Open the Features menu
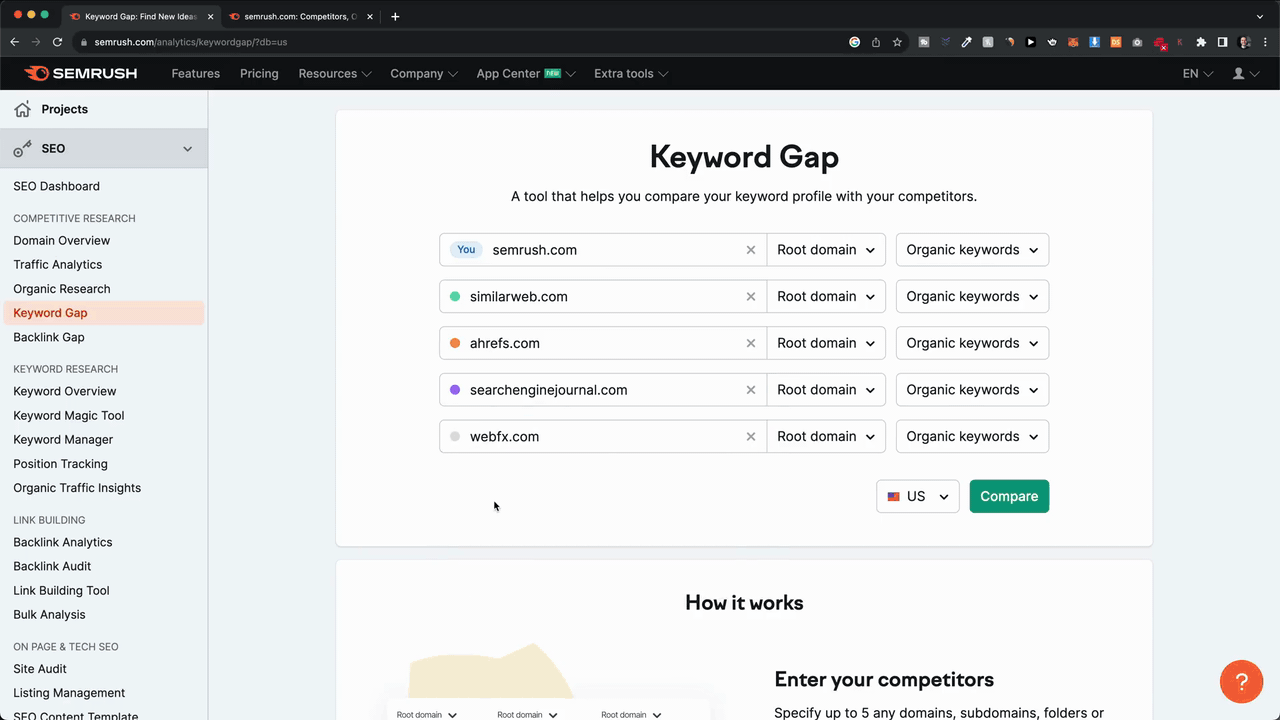Image resolution: width=1280 pixels, height=720 pixels. (x=195, y=74)
